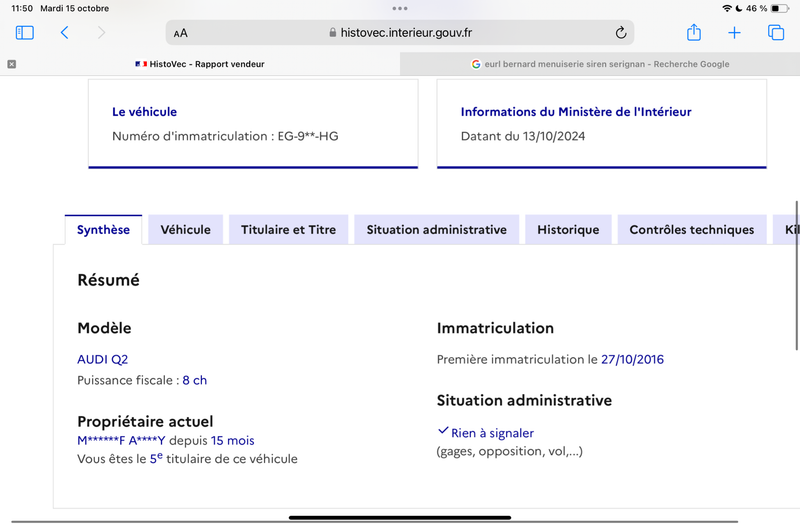Click the checkmark next to Rien à signaler
The image size is (800, 525).
[443, 431]
